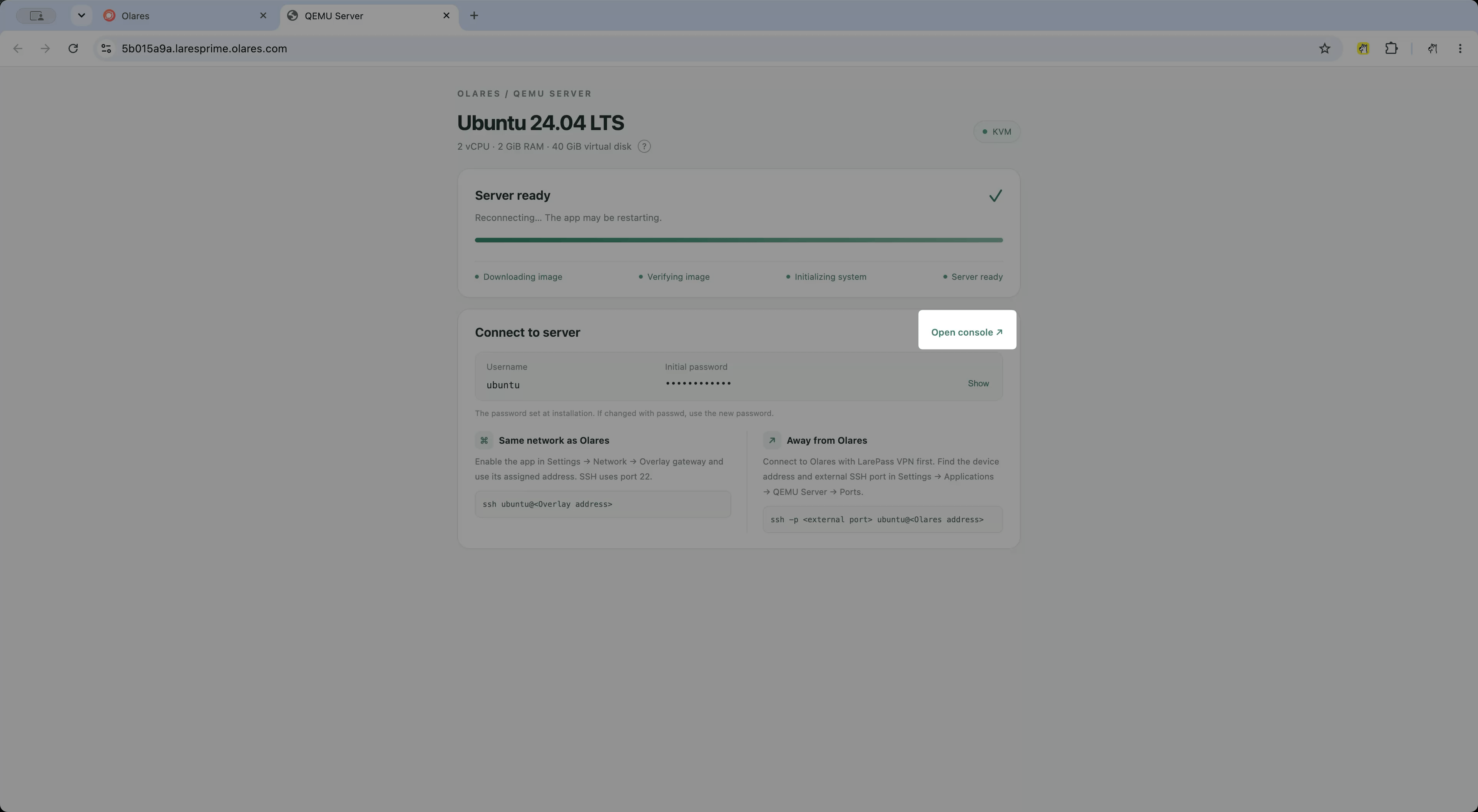Click the ubuntu username value
Screen dimensions: 1478x812
point(503,385)
